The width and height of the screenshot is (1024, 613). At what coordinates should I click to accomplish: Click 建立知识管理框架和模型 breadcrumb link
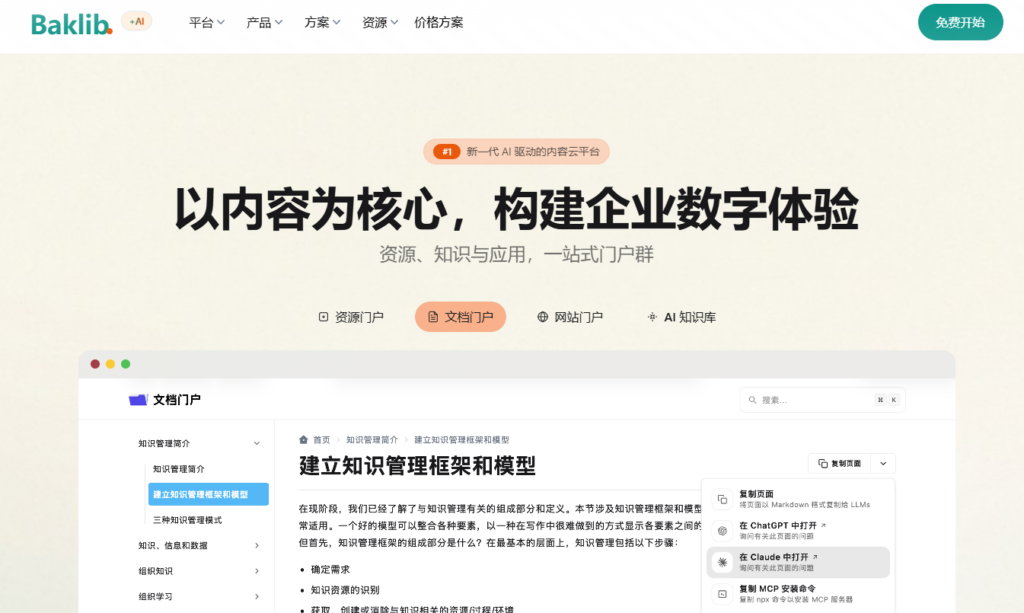[462, 440]
